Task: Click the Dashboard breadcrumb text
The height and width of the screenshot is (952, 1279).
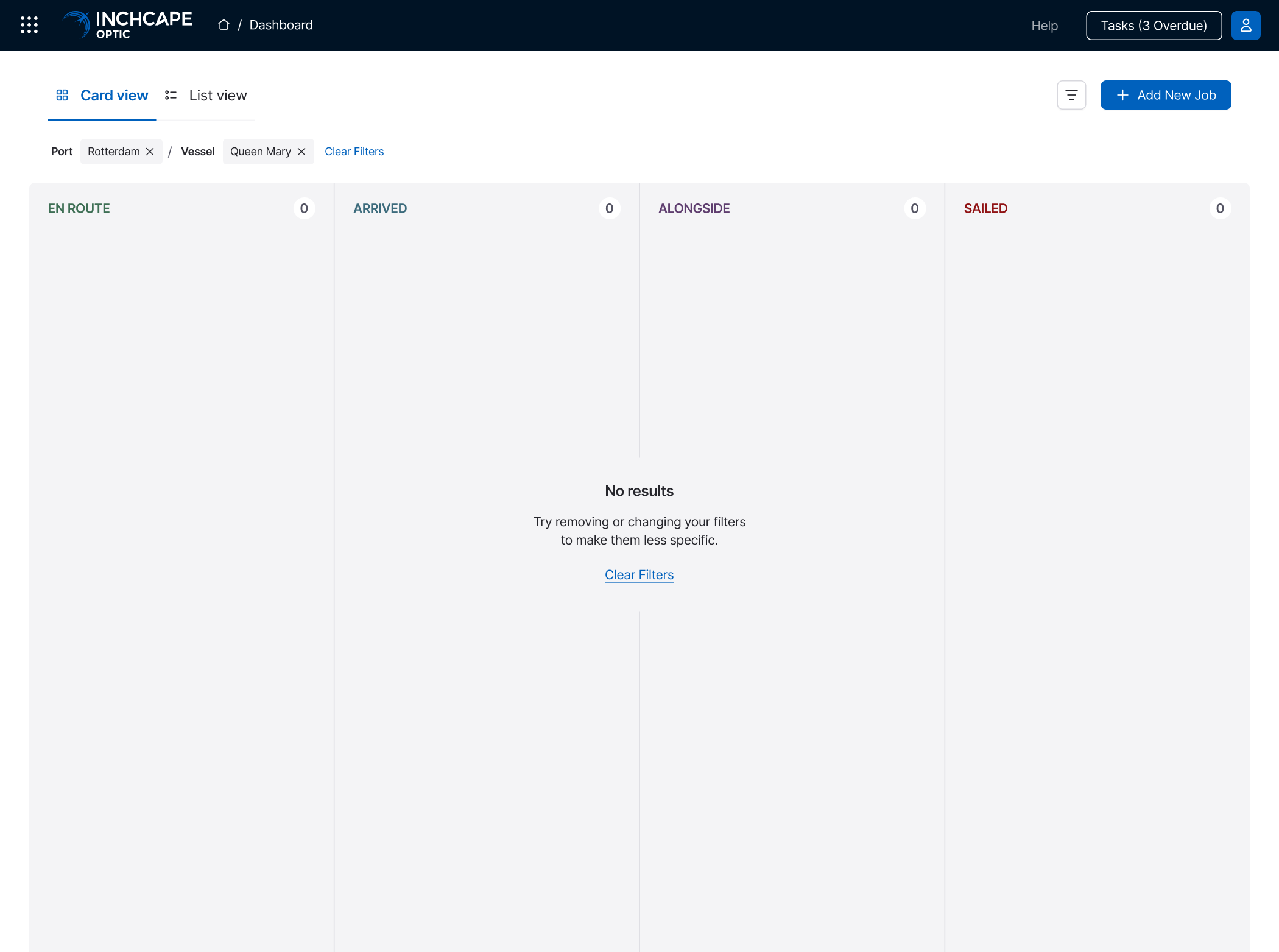Action: 281,25
